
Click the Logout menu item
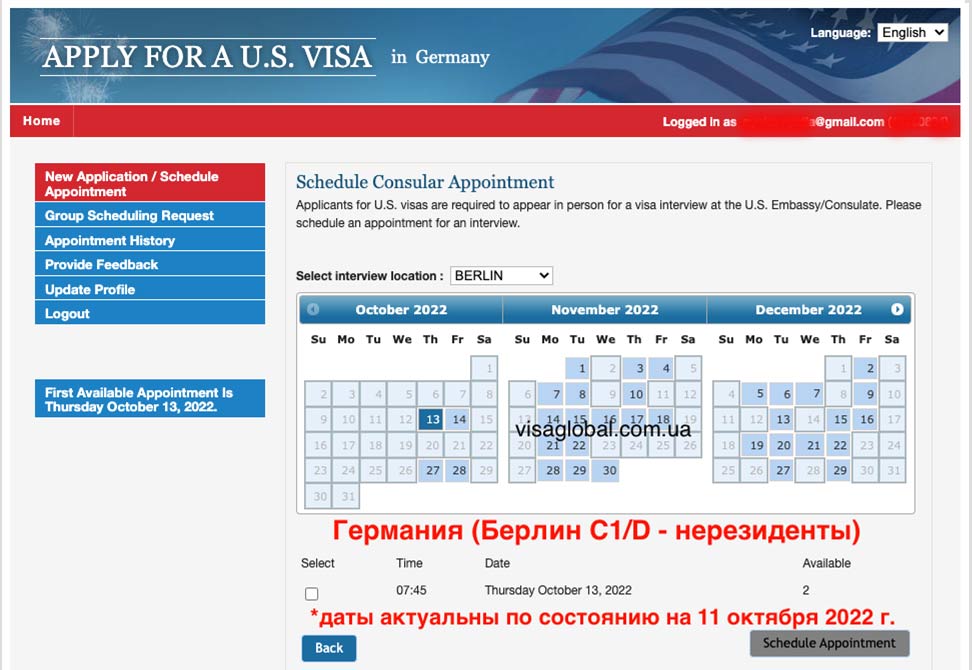click(150, 314)
